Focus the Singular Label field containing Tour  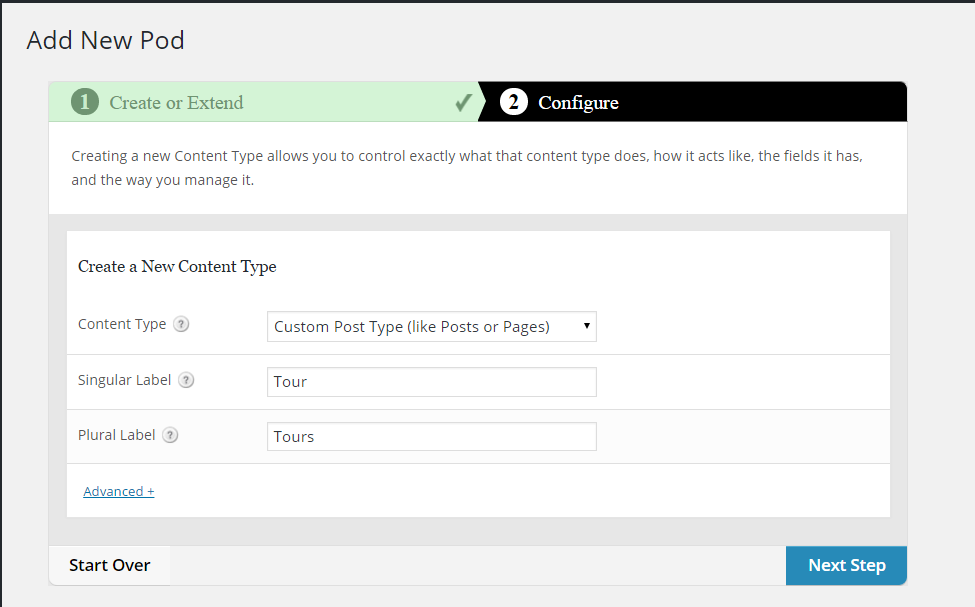coord(431,382)
